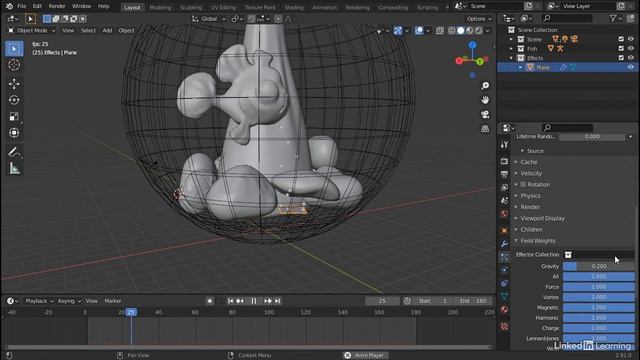Screen dimensions: 640x360
Task: Switch to the Sculpting workspace tab
Action: pyautogui.click(x=191, y=7)
